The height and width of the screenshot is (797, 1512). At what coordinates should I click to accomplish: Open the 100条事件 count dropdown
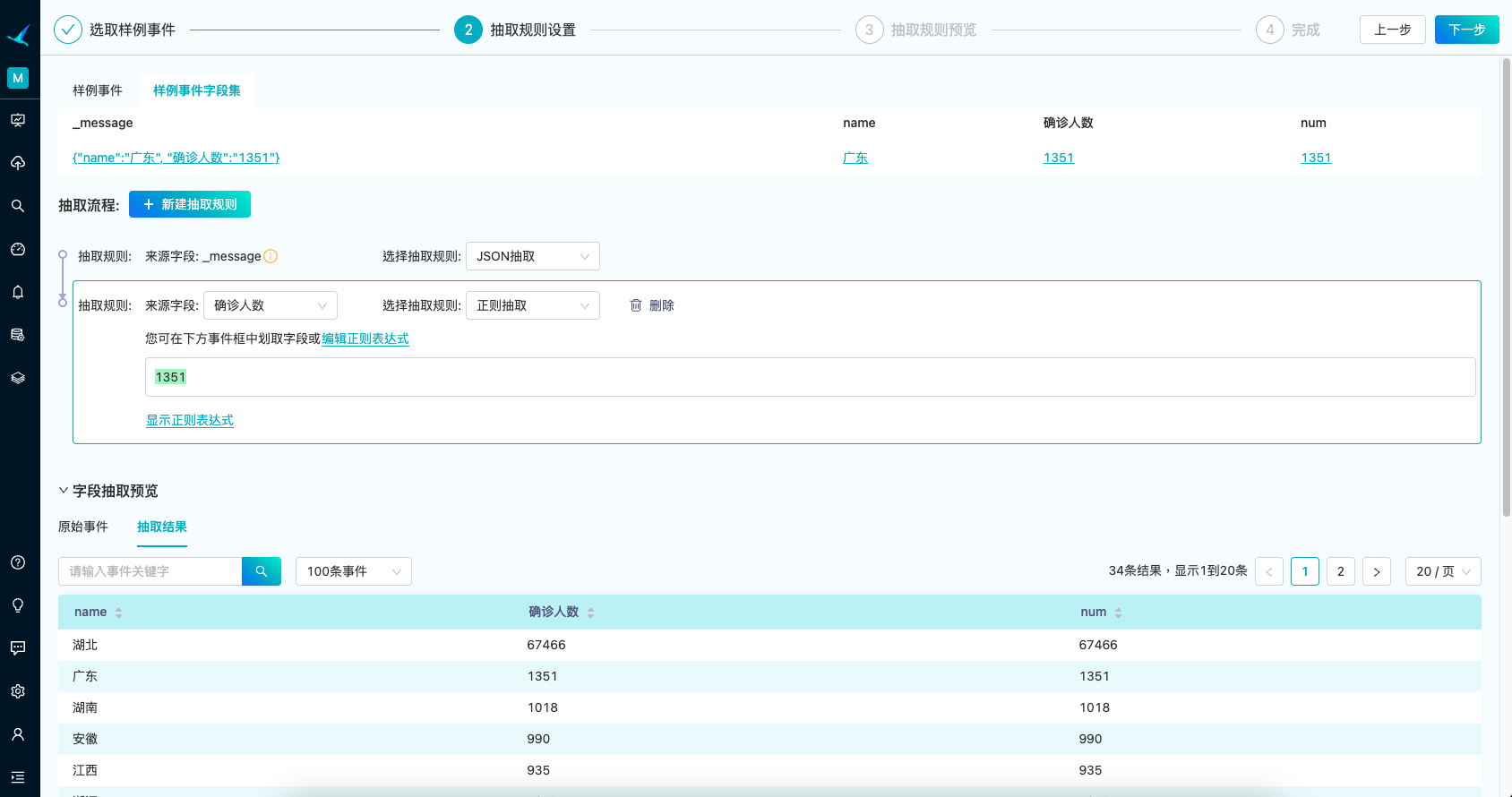click(x=354, y=571)
